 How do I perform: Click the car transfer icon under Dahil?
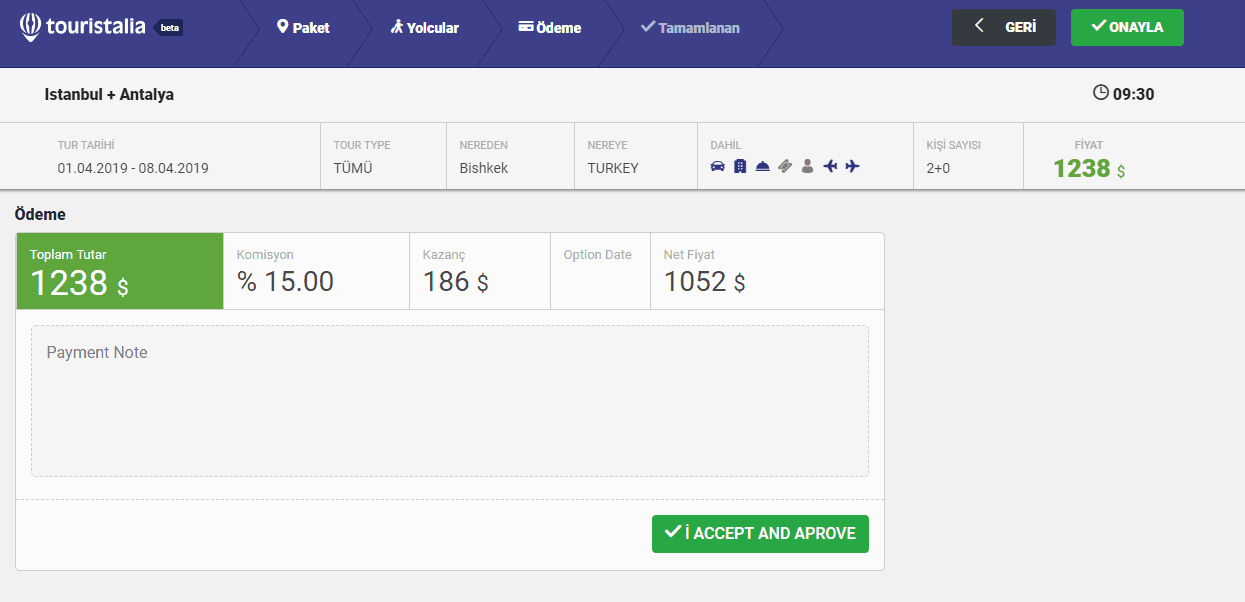(x=717, y=167)
